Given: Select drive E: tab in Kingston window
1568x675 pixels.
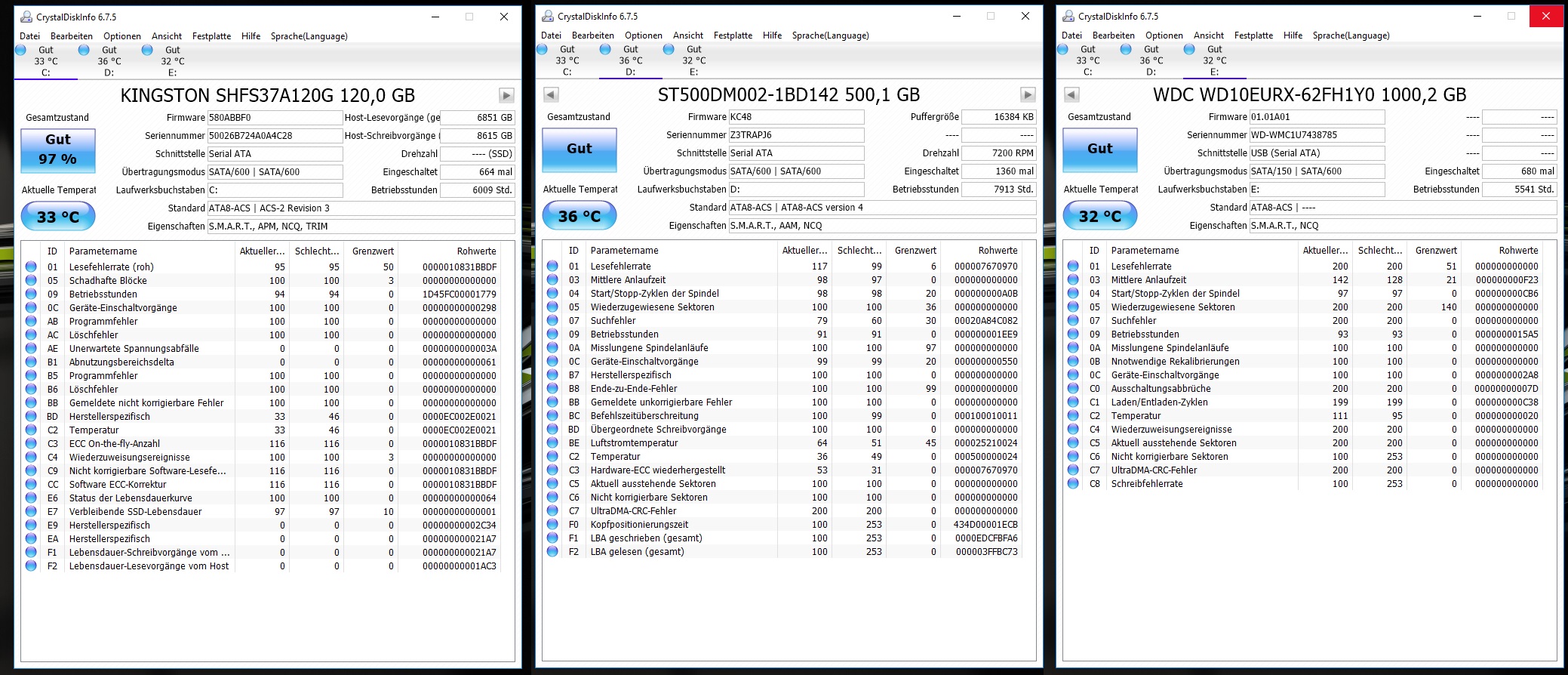Looking at the screenshot, I should pos(172,61).
